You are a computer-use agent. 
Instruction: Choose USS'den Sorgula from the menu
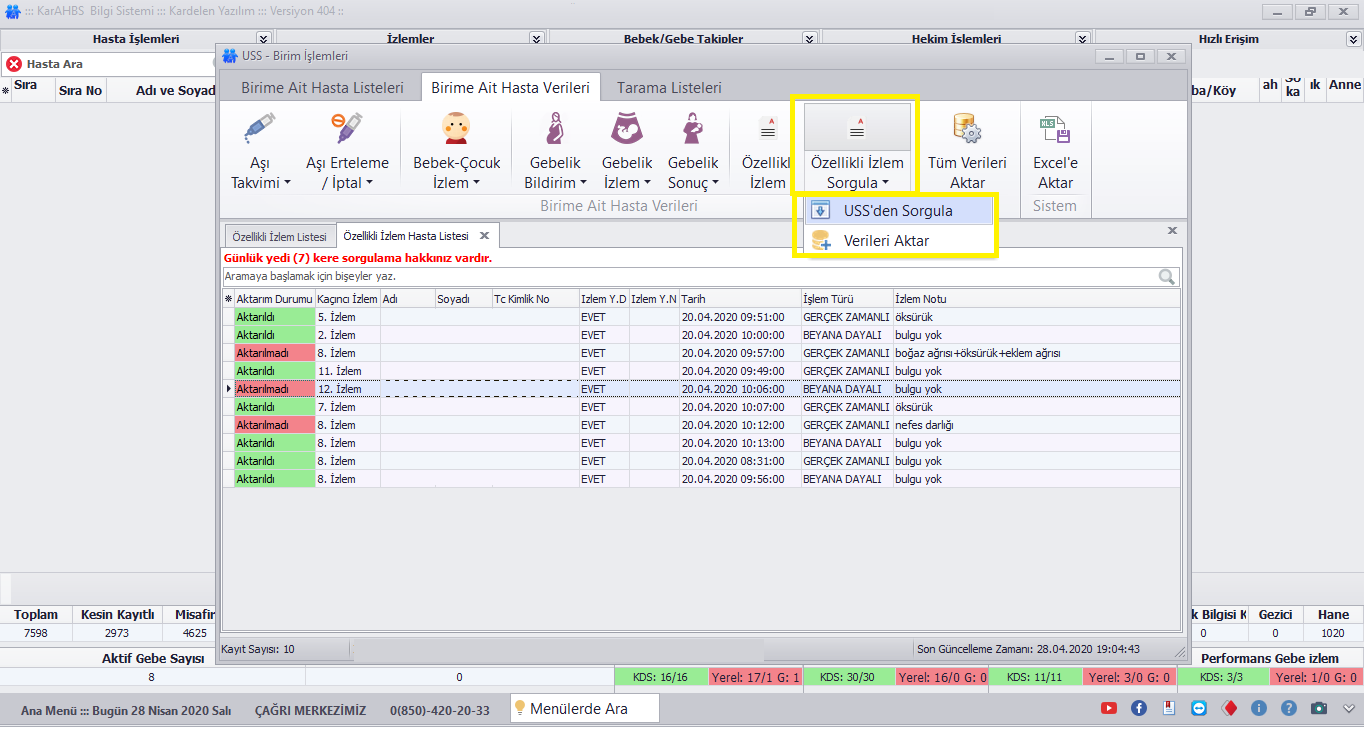[x=897, y=211]
